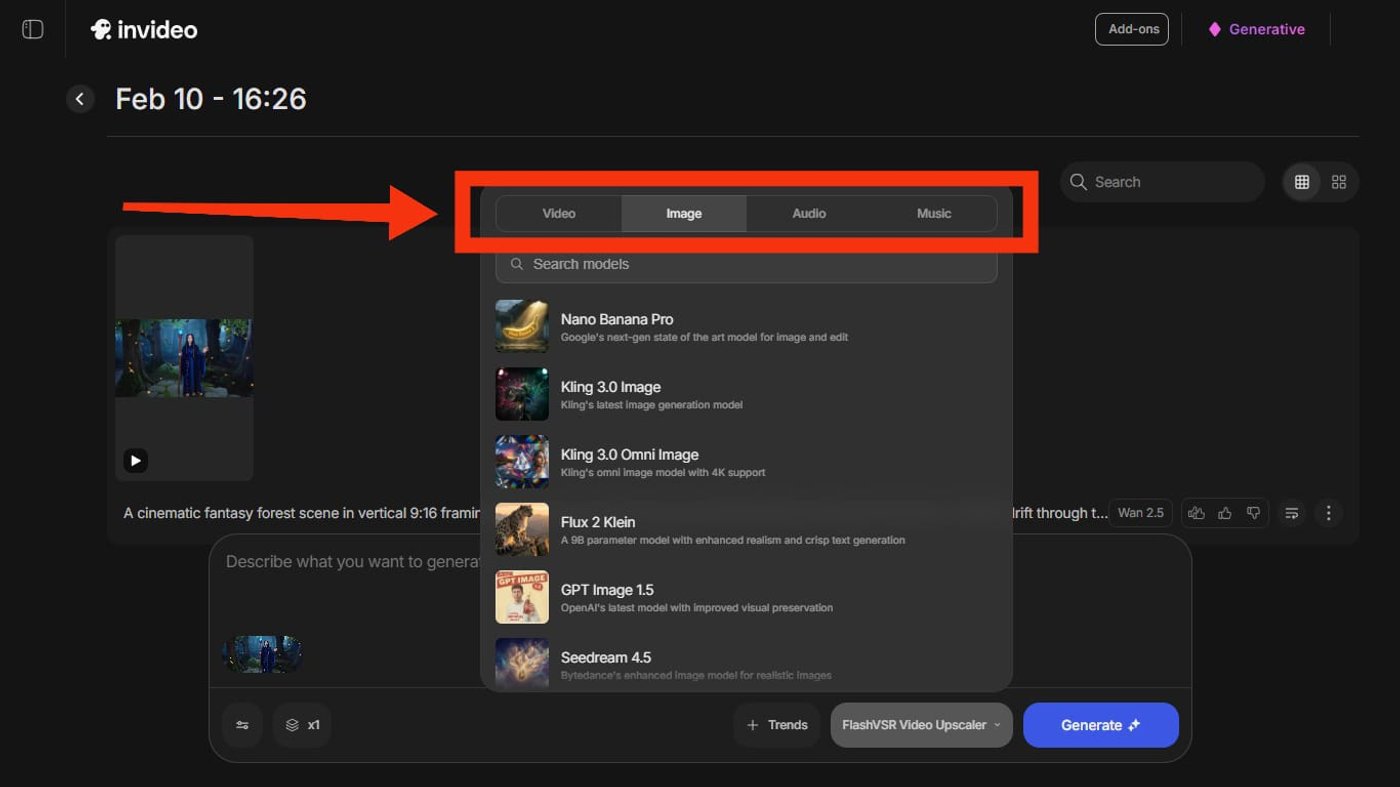
Task: Open the three-dot more options menu
Action: click(x=1328, y=513)
